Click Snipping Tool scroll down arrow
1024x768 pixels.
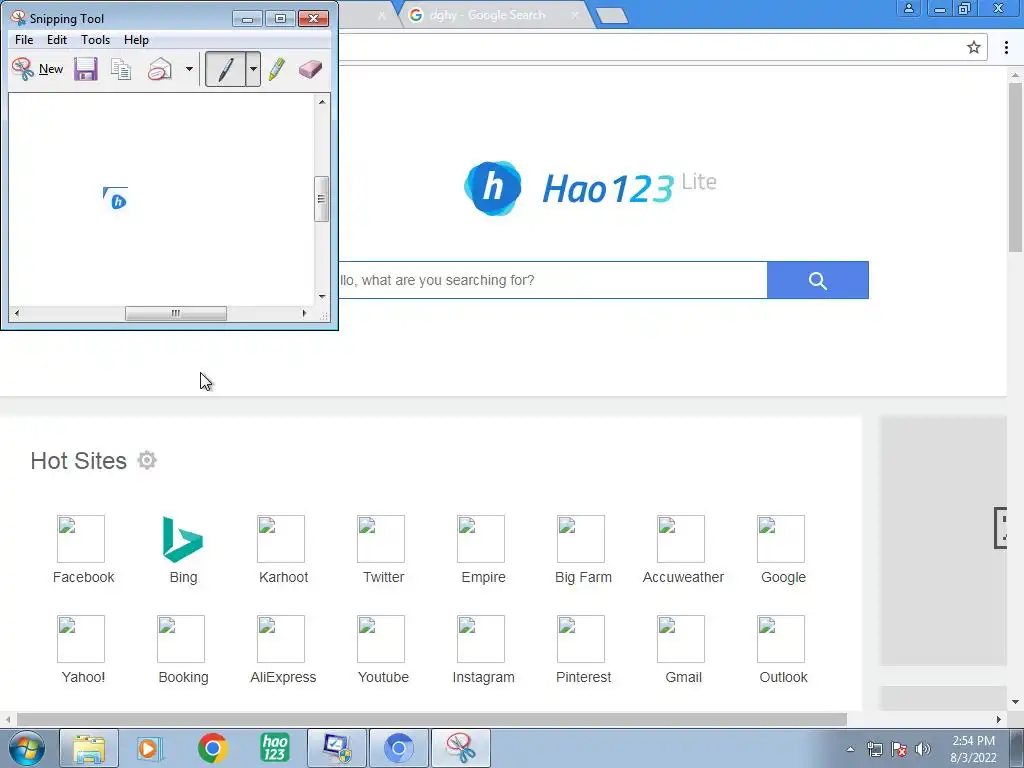(322, 296)
